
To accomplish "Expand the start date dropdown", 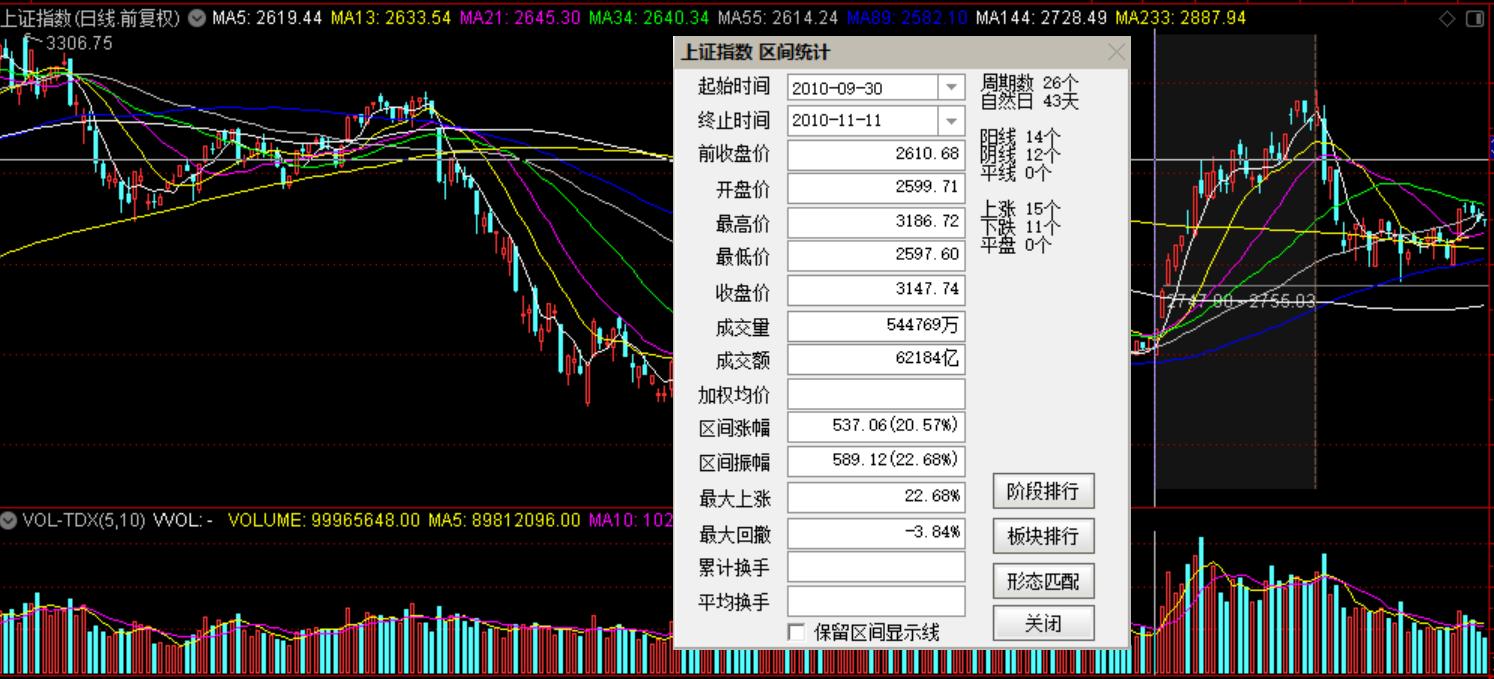I will click(952, 88).
